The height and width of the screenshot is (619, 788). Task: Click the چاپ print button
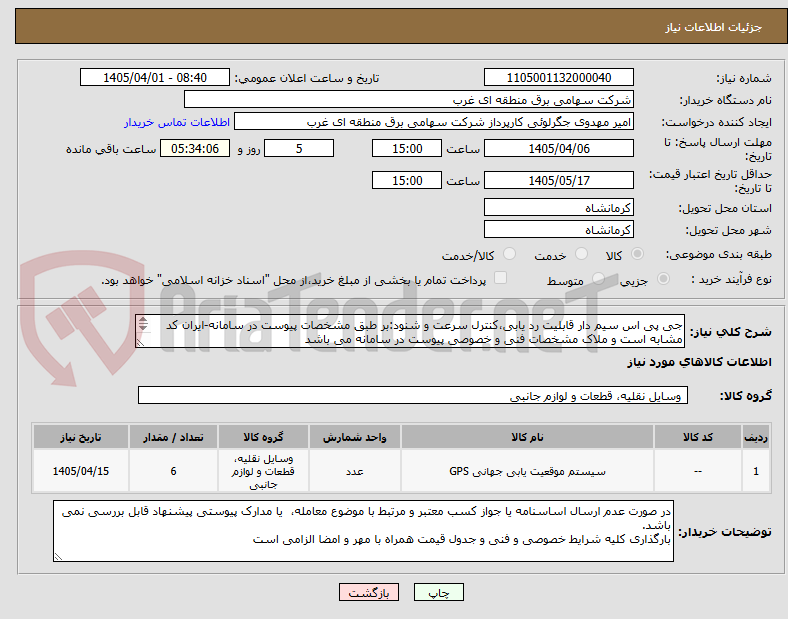[439, 592]
